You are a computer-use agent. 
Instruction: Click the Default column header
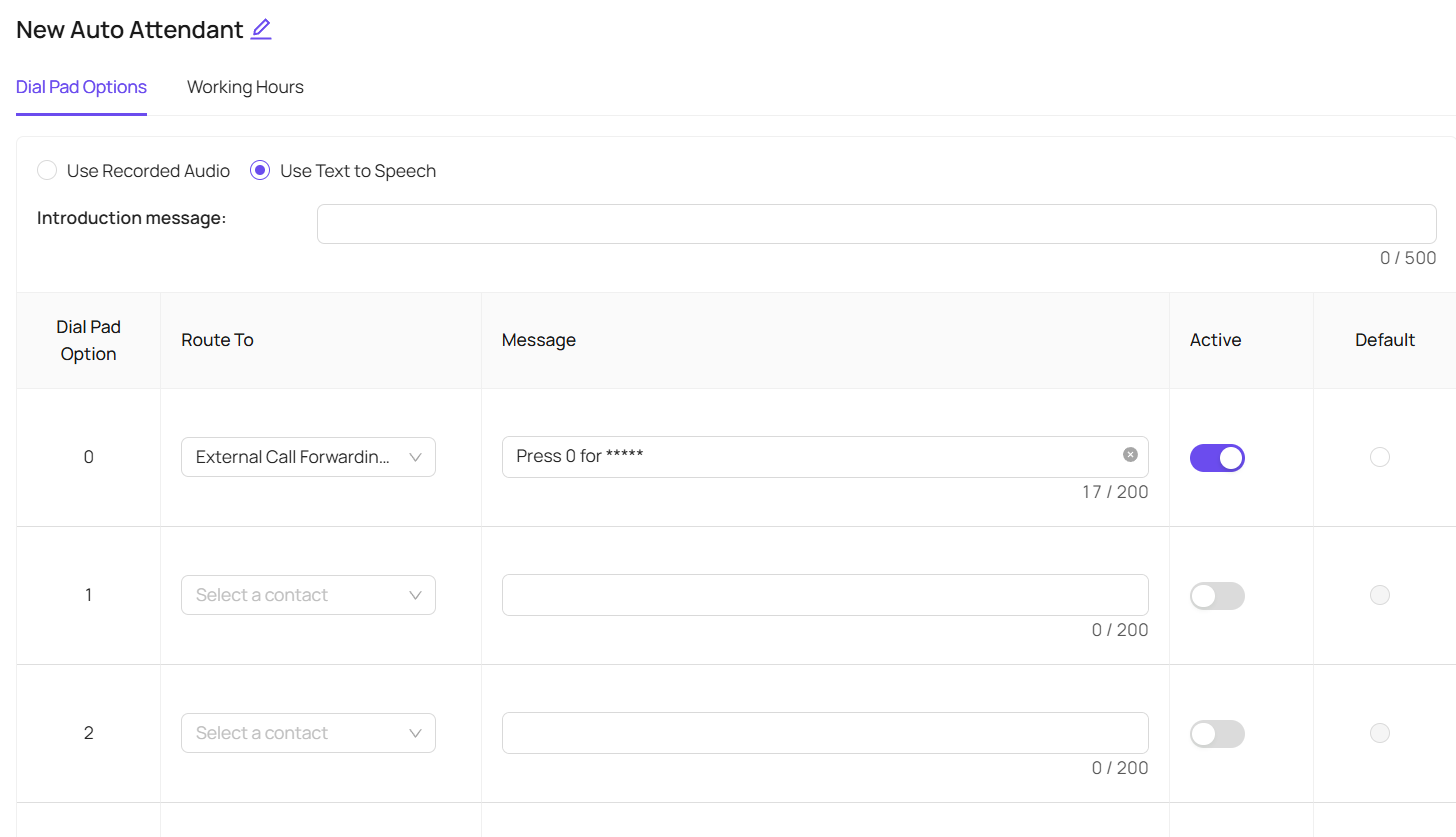pyautogui.click(x=1385, y=340)
